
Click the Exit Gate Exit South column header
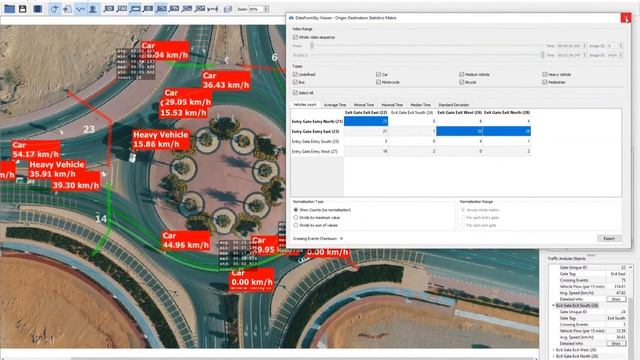(x=412, y=112)
